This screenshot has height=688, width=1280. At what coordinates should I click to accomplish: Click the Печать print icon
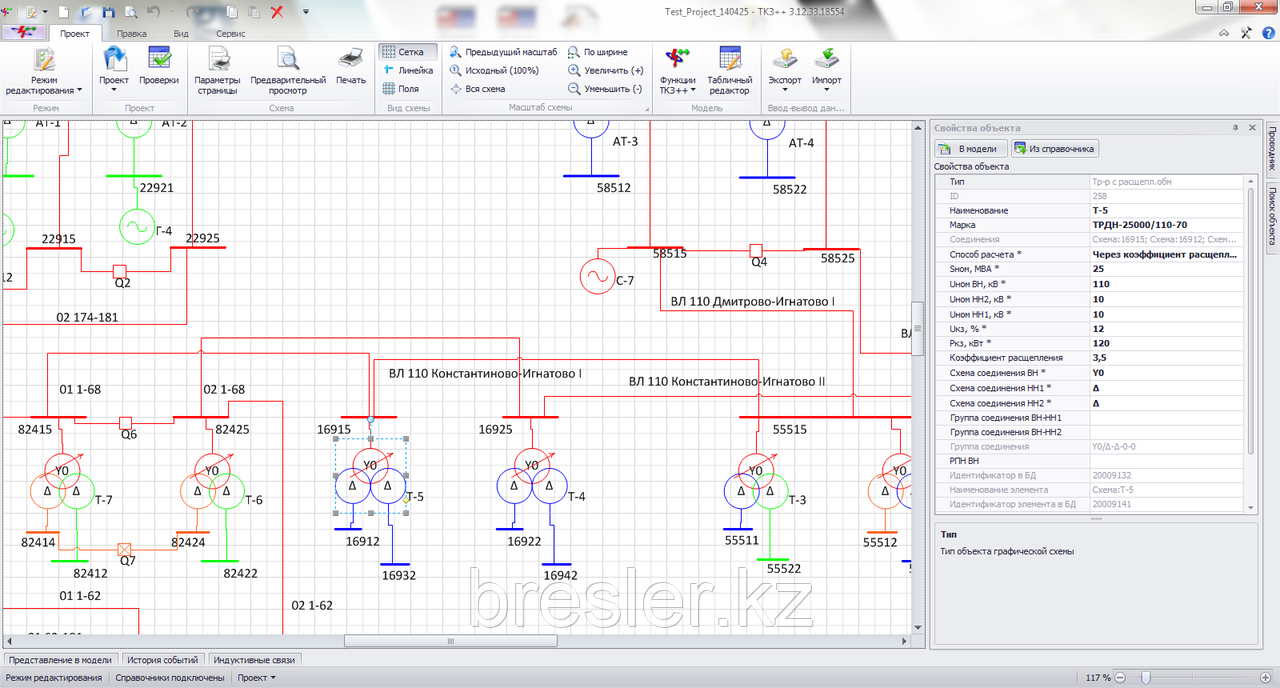[x=351, y=67]
